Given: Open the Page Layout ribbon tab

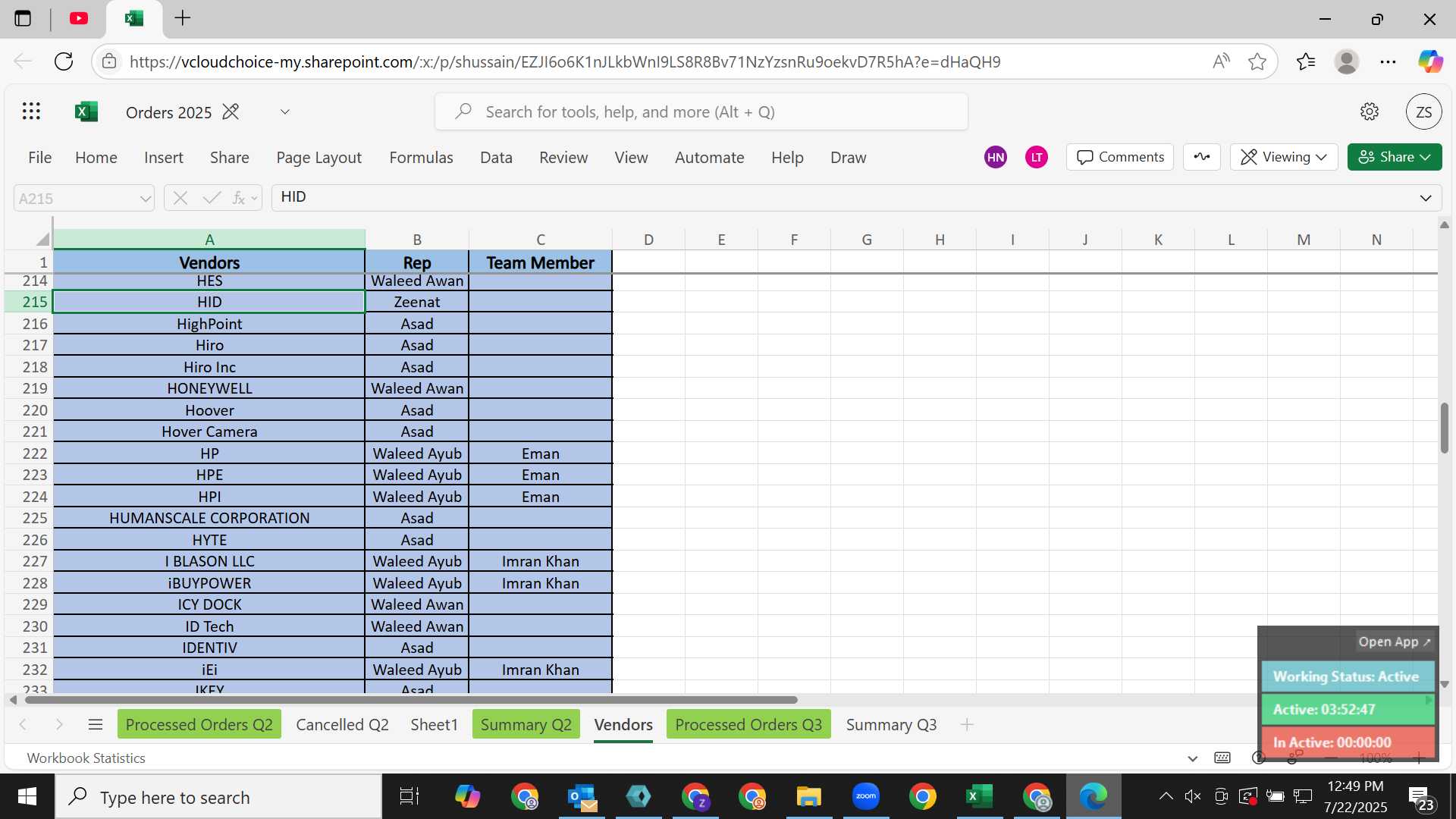Looking at the screenshot, I should coord(318,157).
